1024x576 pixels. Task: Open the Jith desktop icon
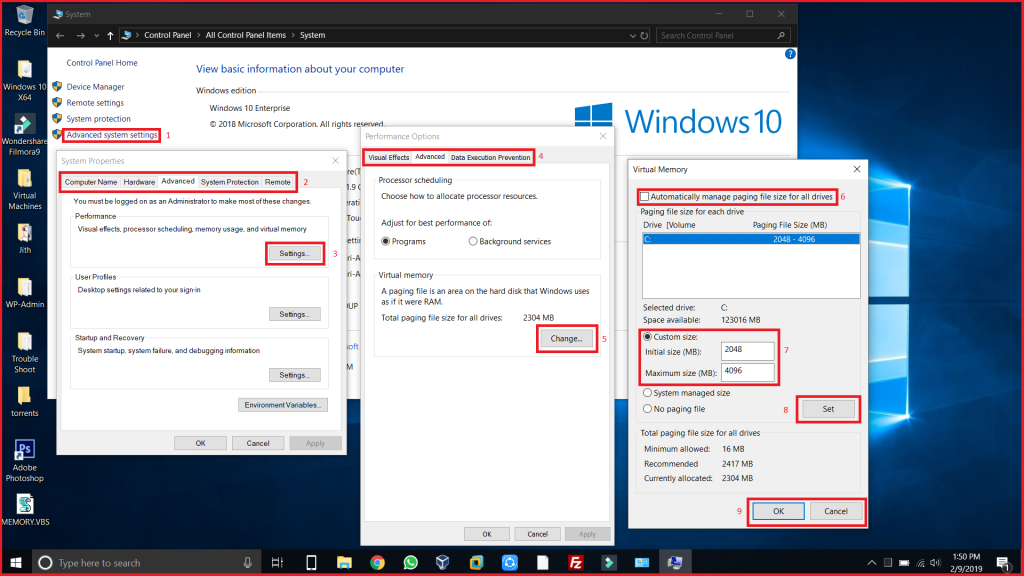pos(25,238)
